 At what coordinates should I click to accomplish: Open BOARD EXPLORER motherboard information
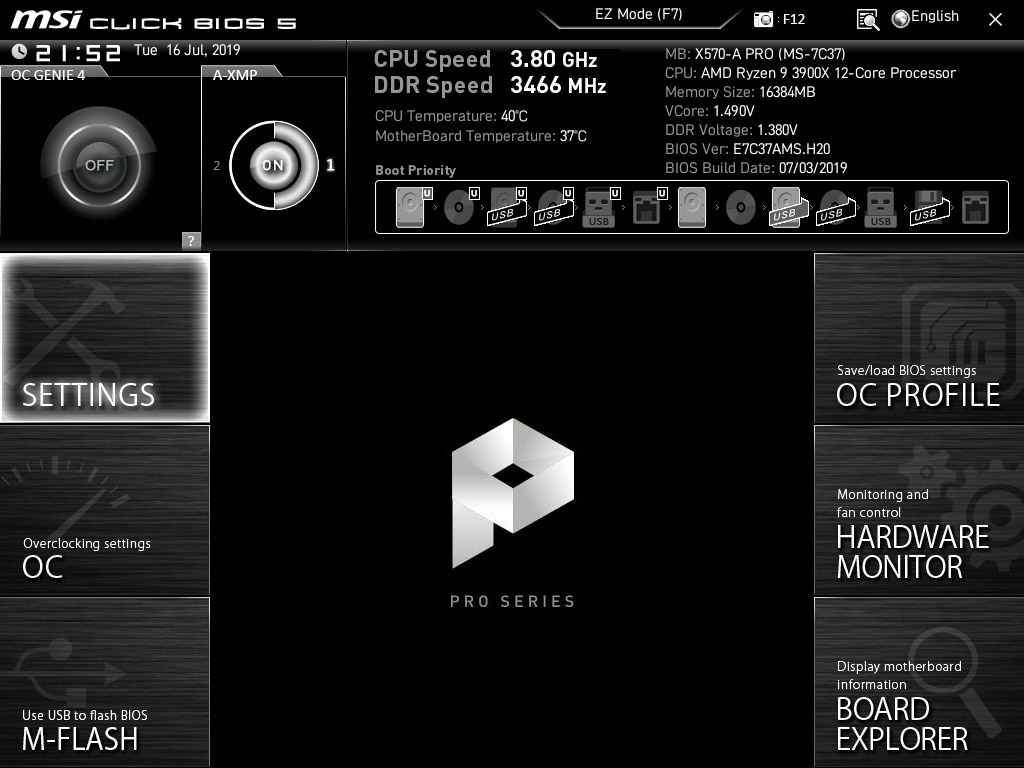point(918,682)
